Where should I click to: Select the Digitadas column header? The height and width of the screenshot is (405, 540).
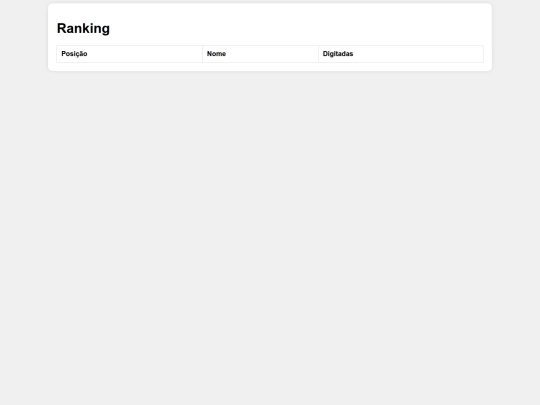tap(401, 54)
